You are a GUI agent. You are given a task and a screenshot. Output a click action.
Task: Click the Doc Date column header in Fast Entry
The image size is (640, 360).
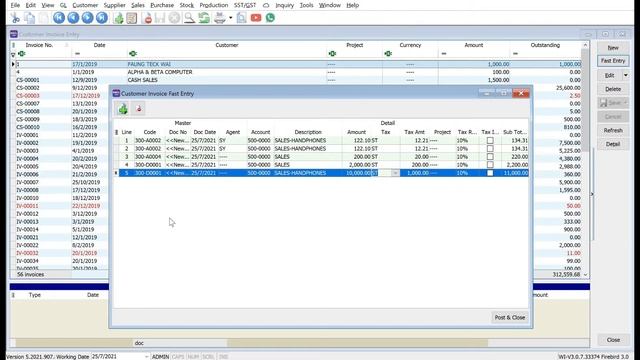point(204,132)
